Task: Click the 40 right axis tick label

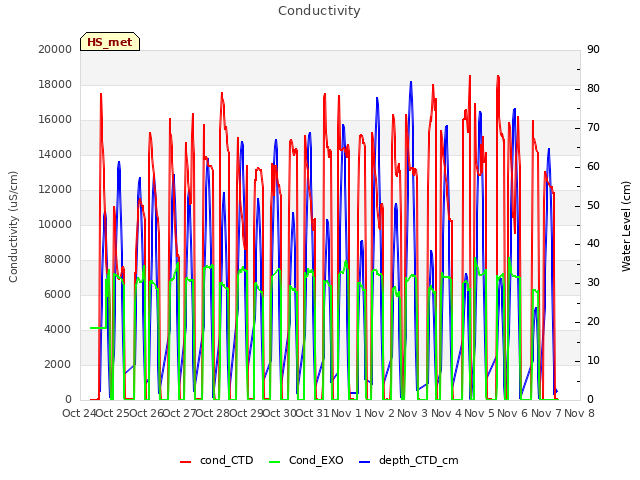Action: click(x=593, y=244)
